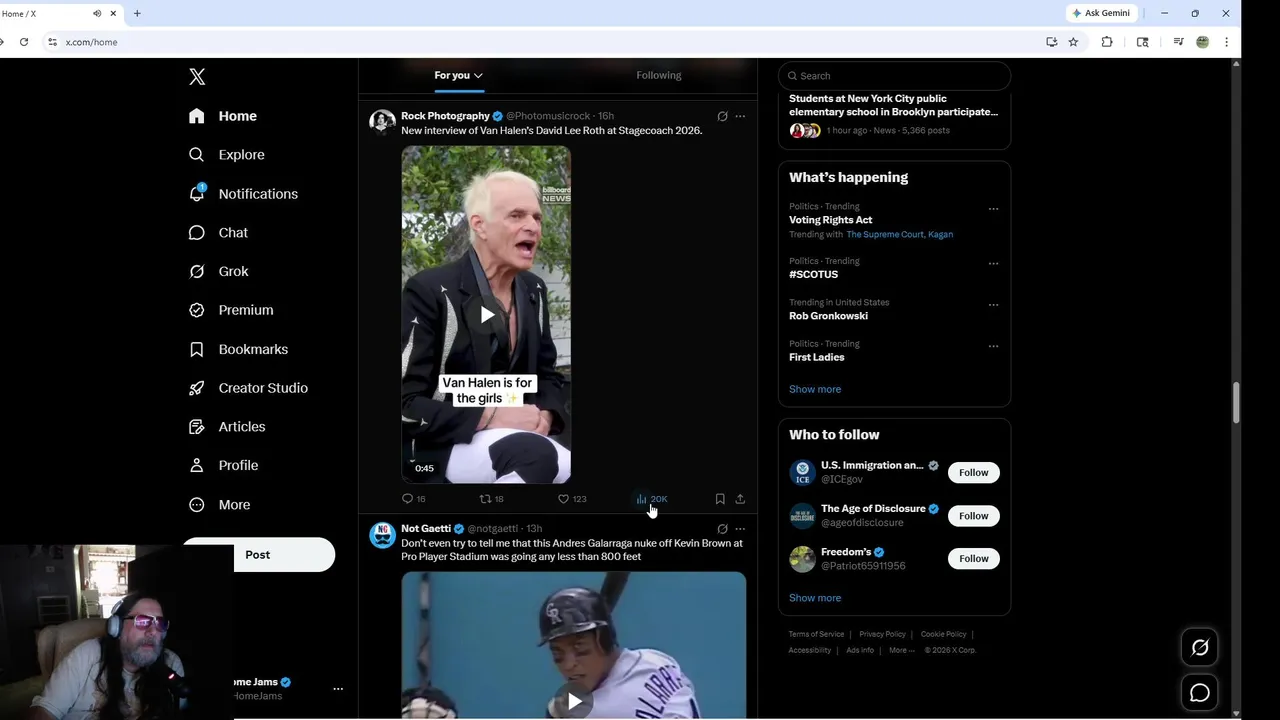Open Rob Gronkowski trending topic

click(x=828, y=316)
